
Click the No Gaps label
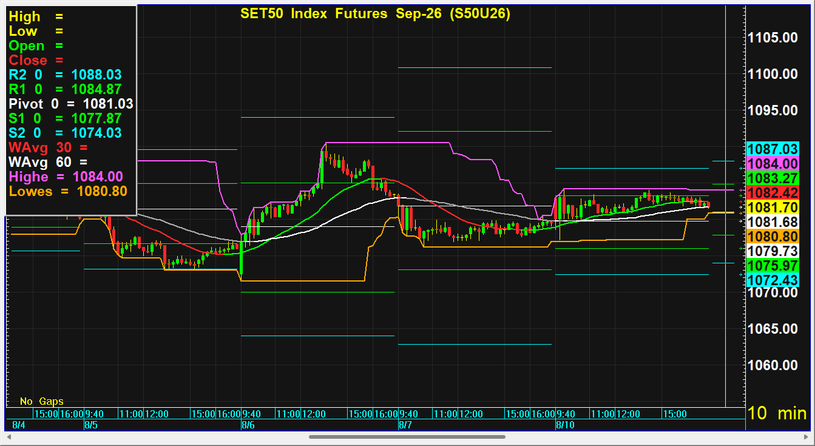coord(42,401)
